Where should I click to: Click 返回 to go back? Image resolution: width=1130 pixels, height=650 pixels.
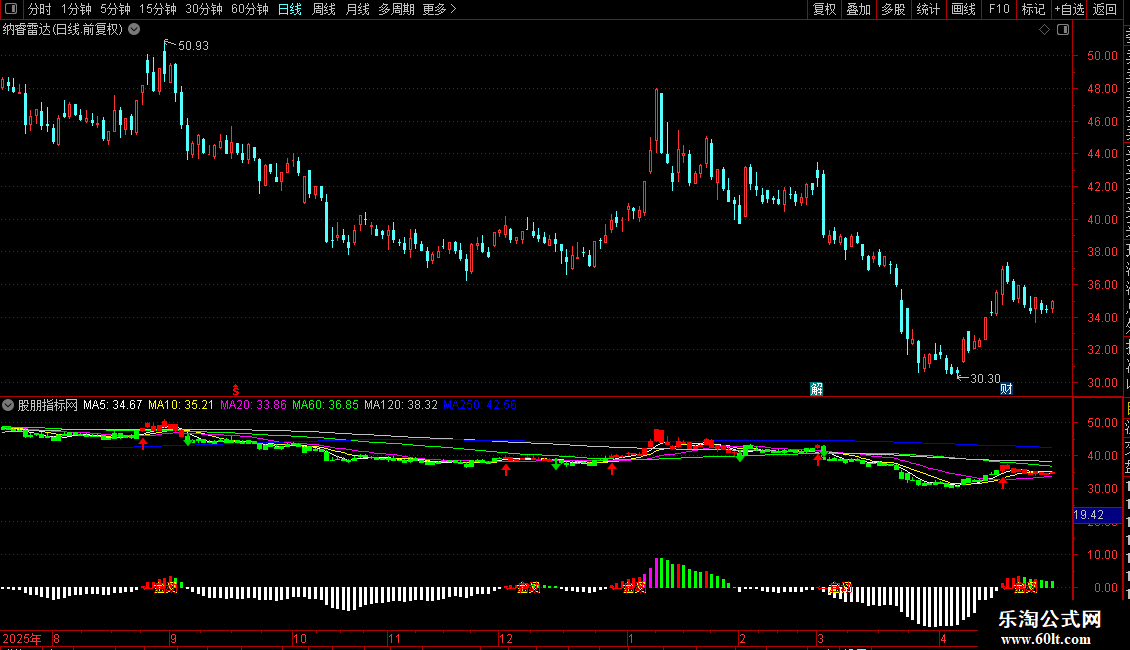(x=1105, y=9)
